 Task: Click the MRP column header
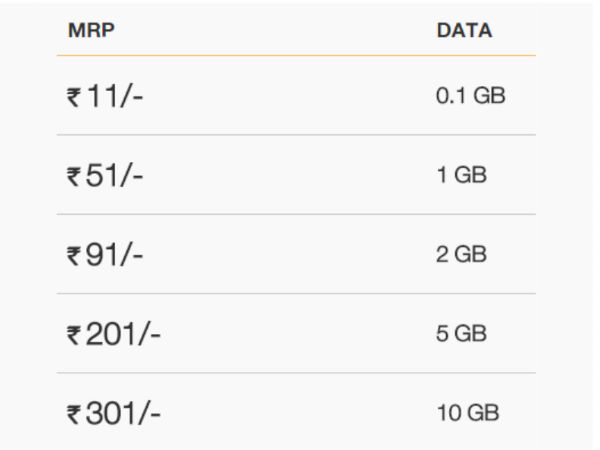[91, 30]
